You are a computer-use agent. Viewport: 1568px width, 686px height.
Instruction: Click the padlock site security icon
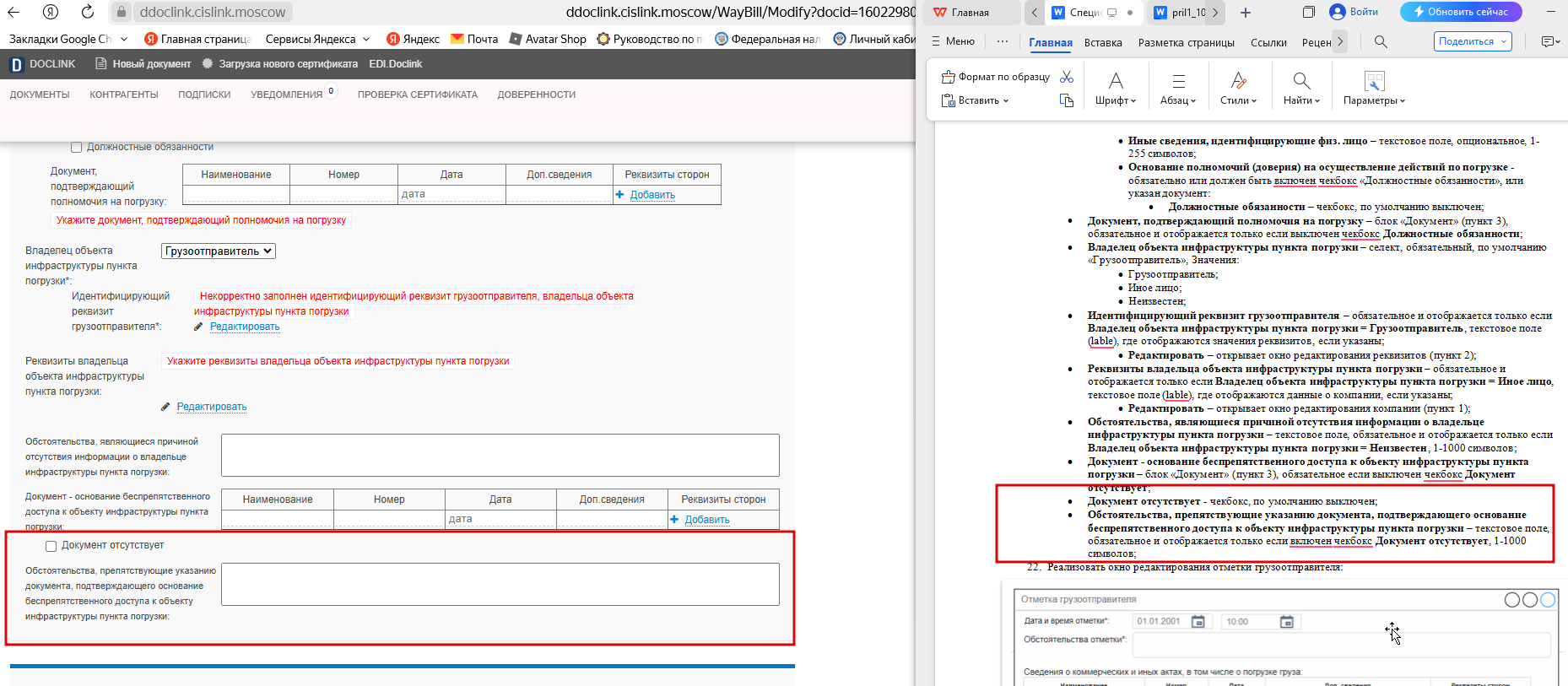[122, 12]
